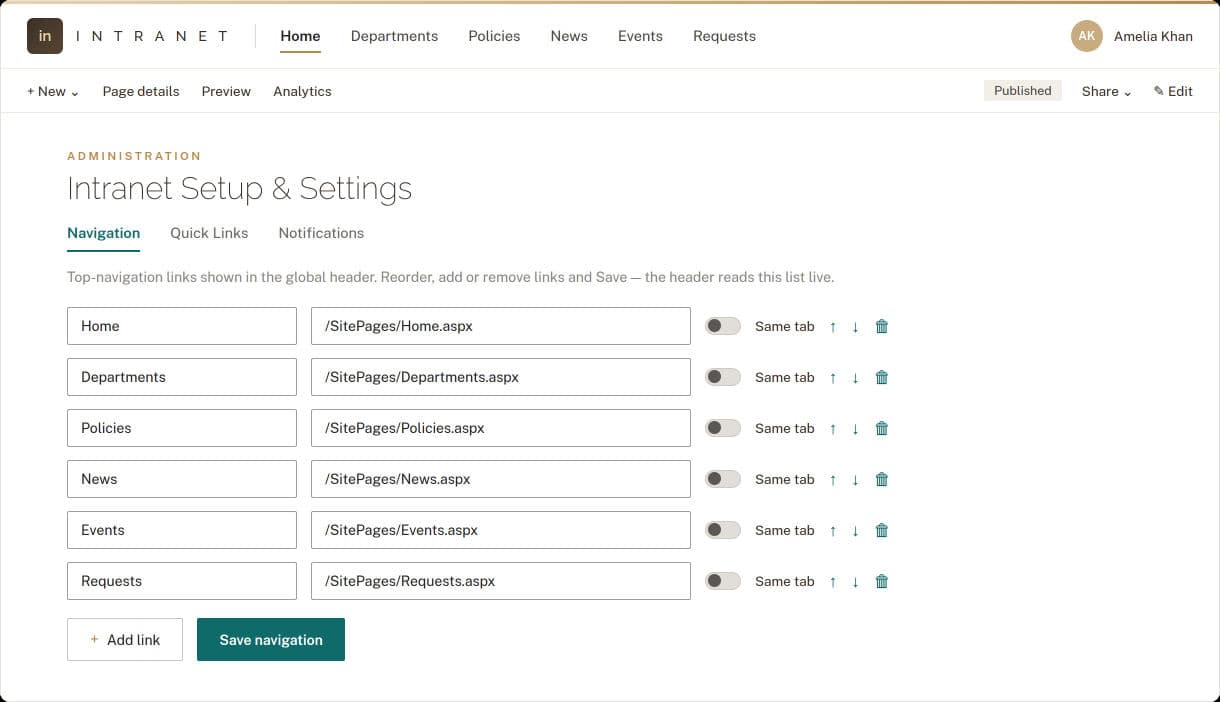1220x702 pixels.
Task: Click the /SitePages/News.aspx URL field
Action: (501, 479)
